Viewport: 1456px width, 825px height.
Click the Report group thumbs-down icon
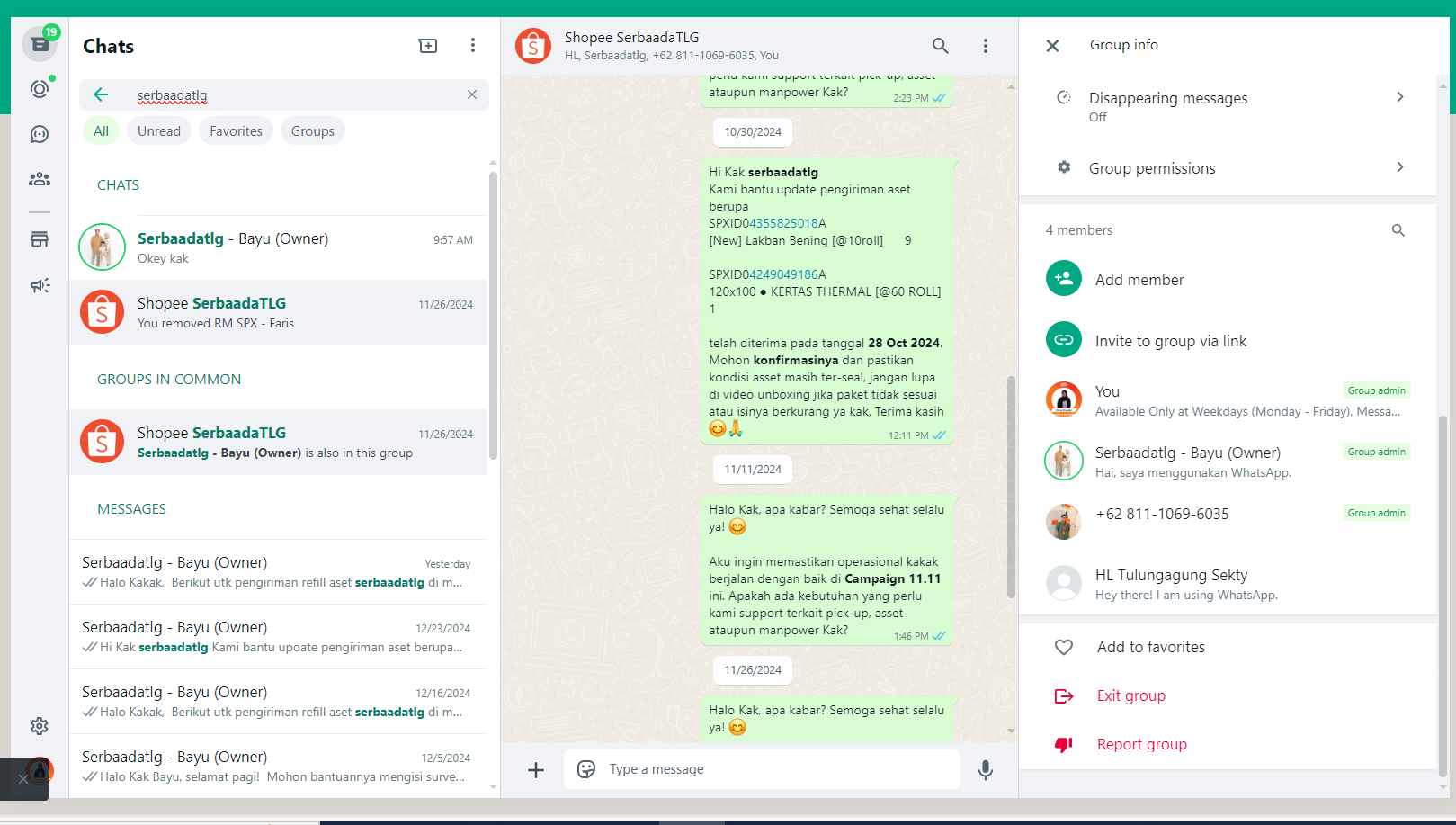[1064, 744]
